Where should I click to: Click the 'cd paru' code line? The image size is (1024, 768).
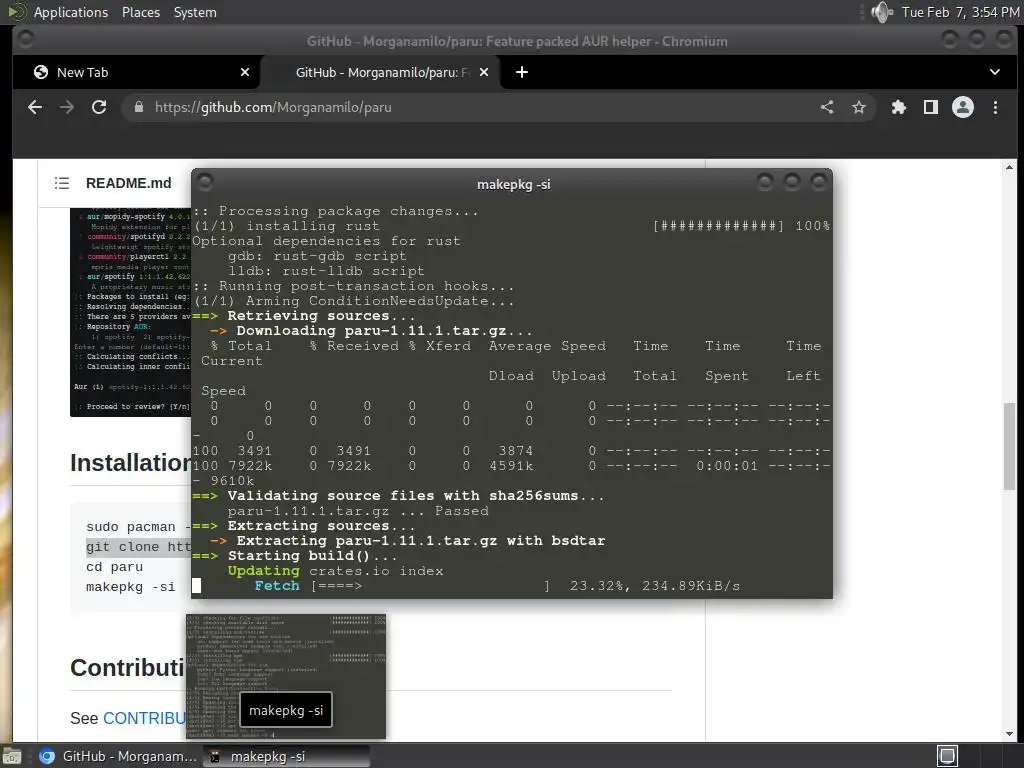pyautogui.click(x=114, y=567)
